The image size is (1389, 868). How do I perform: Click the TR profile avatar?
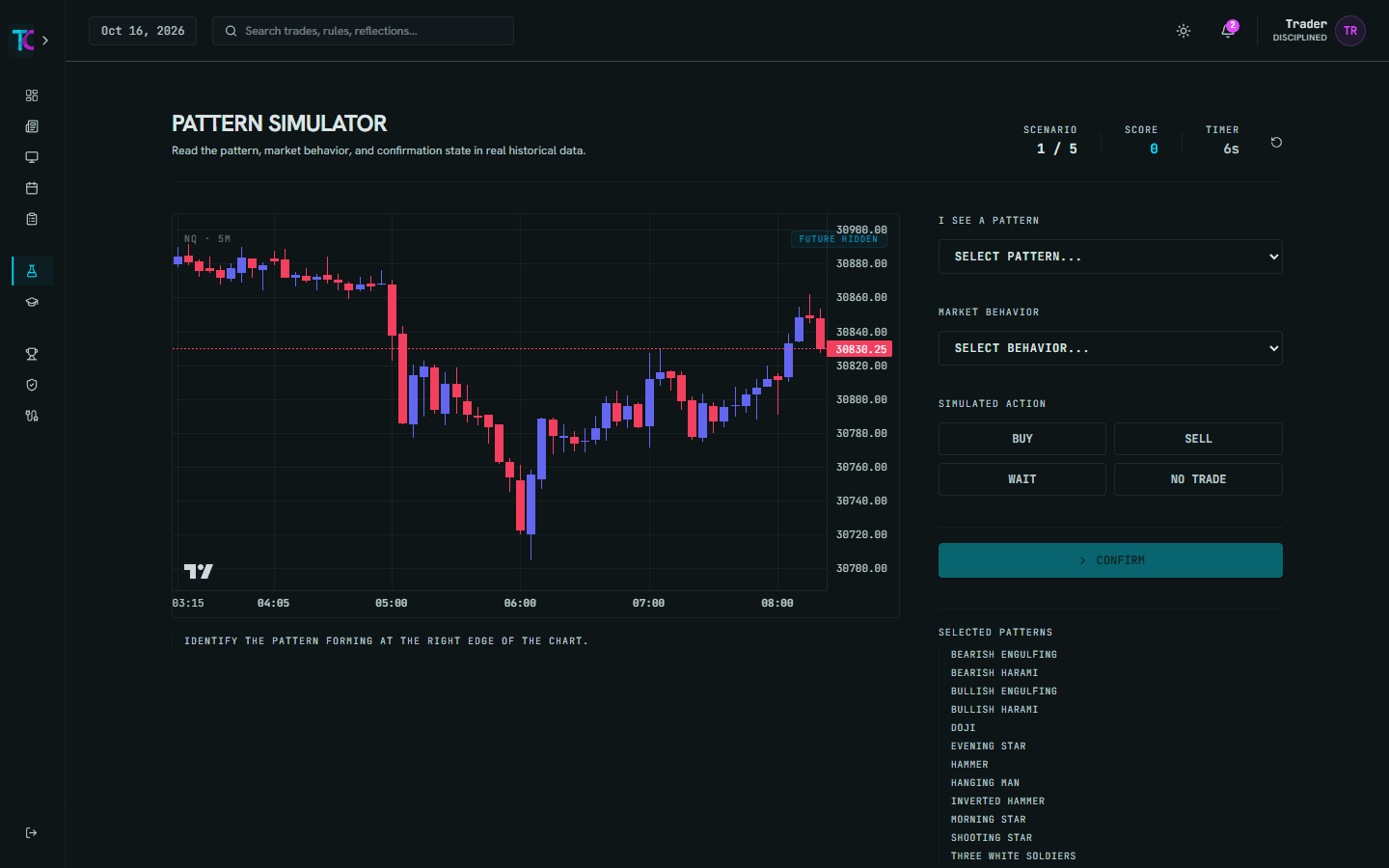pyautogui.click(x=1350, y=31)
